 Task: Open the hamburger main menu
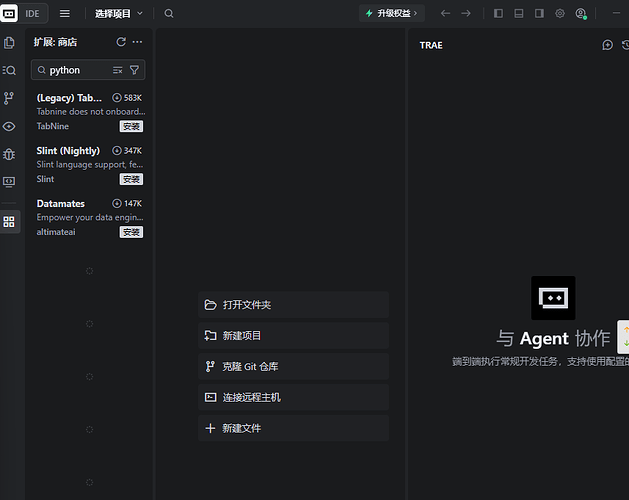click(x=65, y=14)
